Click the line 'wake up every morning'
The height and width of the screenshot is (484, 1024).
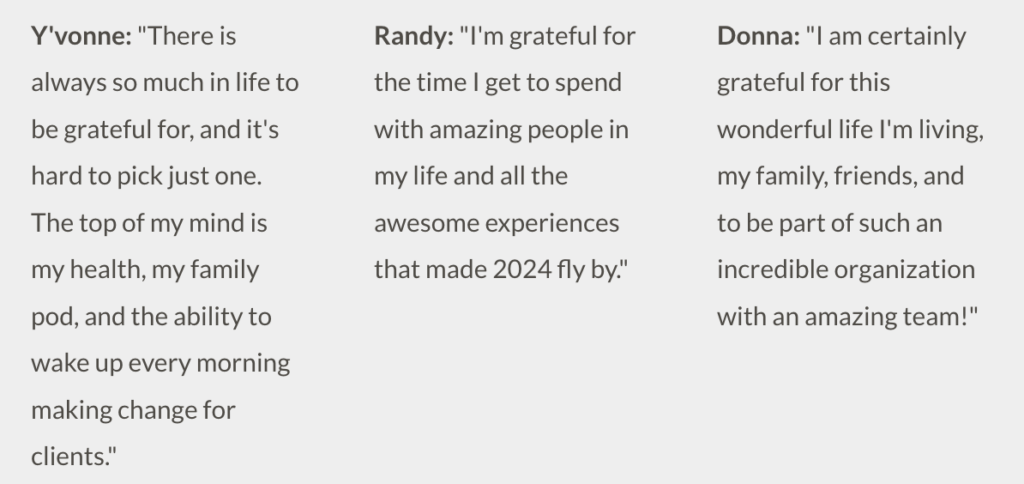[161, 363]
